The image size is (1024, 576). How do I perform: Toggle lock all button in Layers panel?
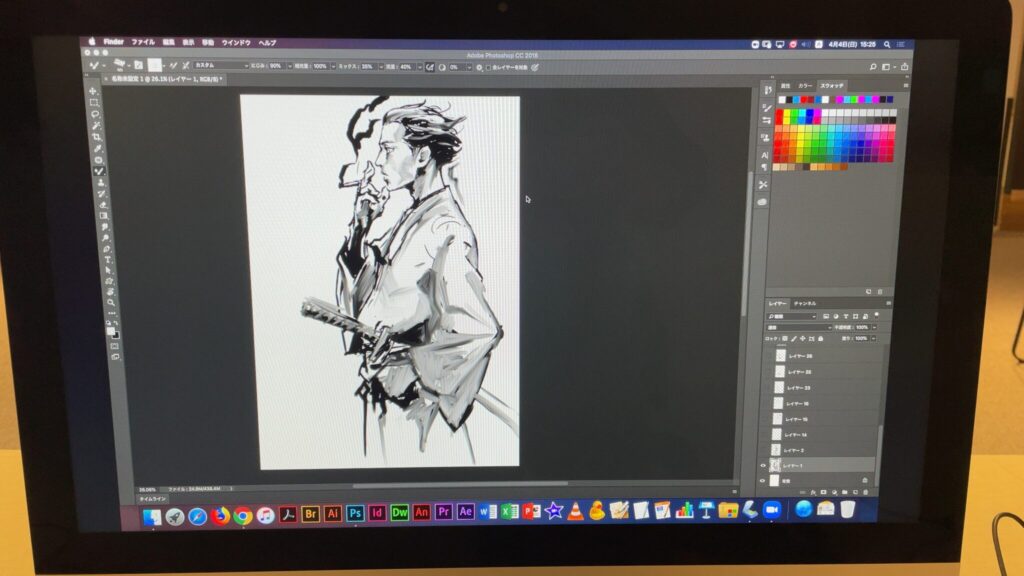point(821,339)
